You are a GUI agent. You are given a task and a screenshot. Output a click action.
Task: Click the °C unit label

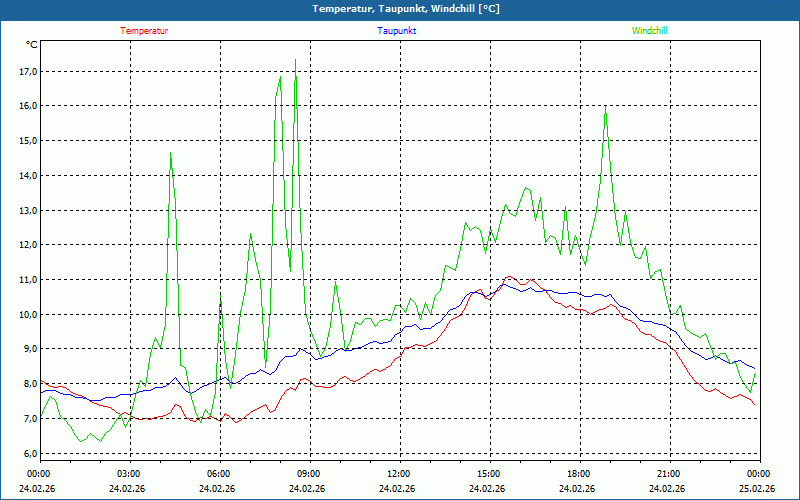(x=32, y=45)
